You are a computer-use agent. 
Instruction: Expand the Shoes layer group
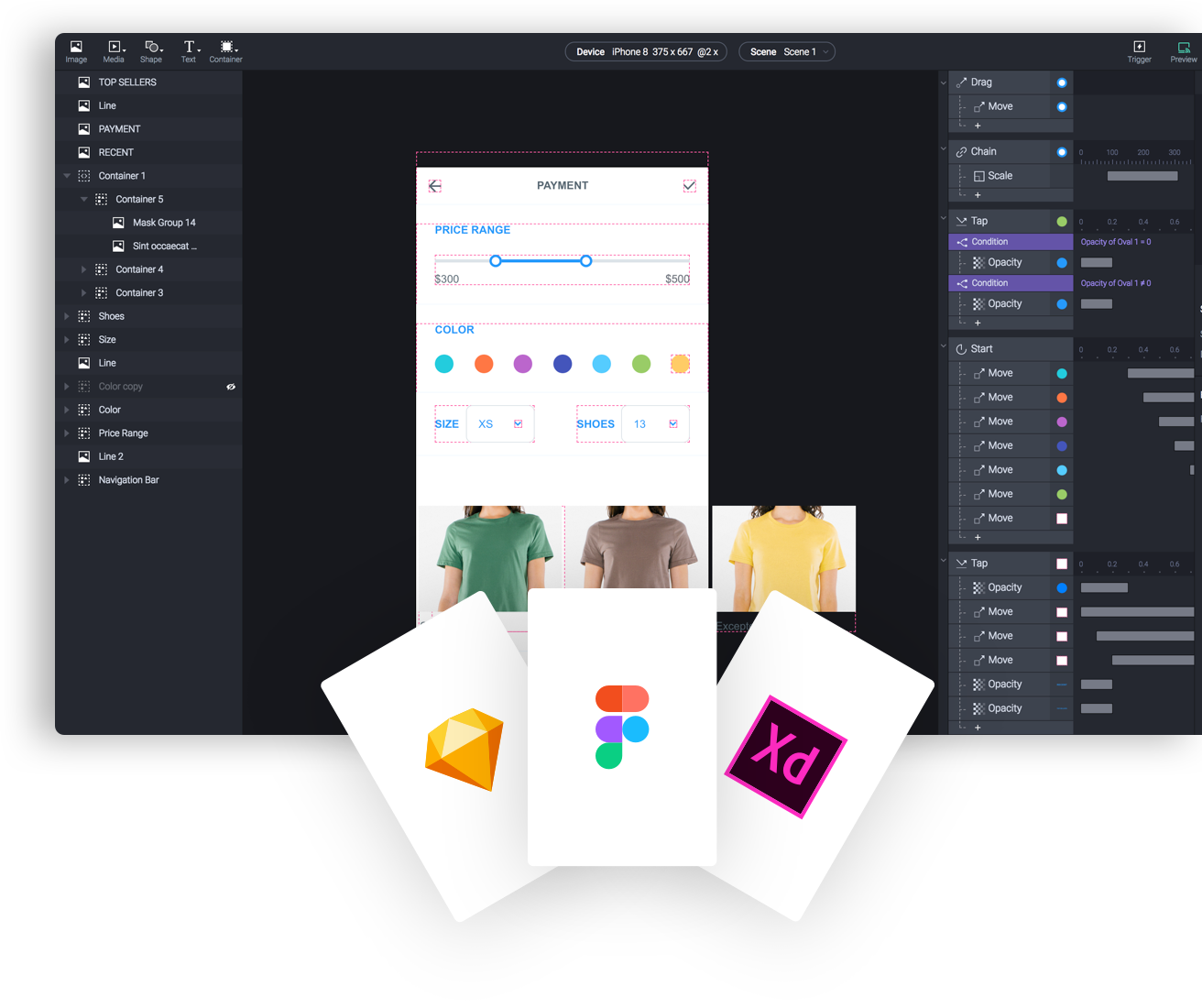pos(67,316)
